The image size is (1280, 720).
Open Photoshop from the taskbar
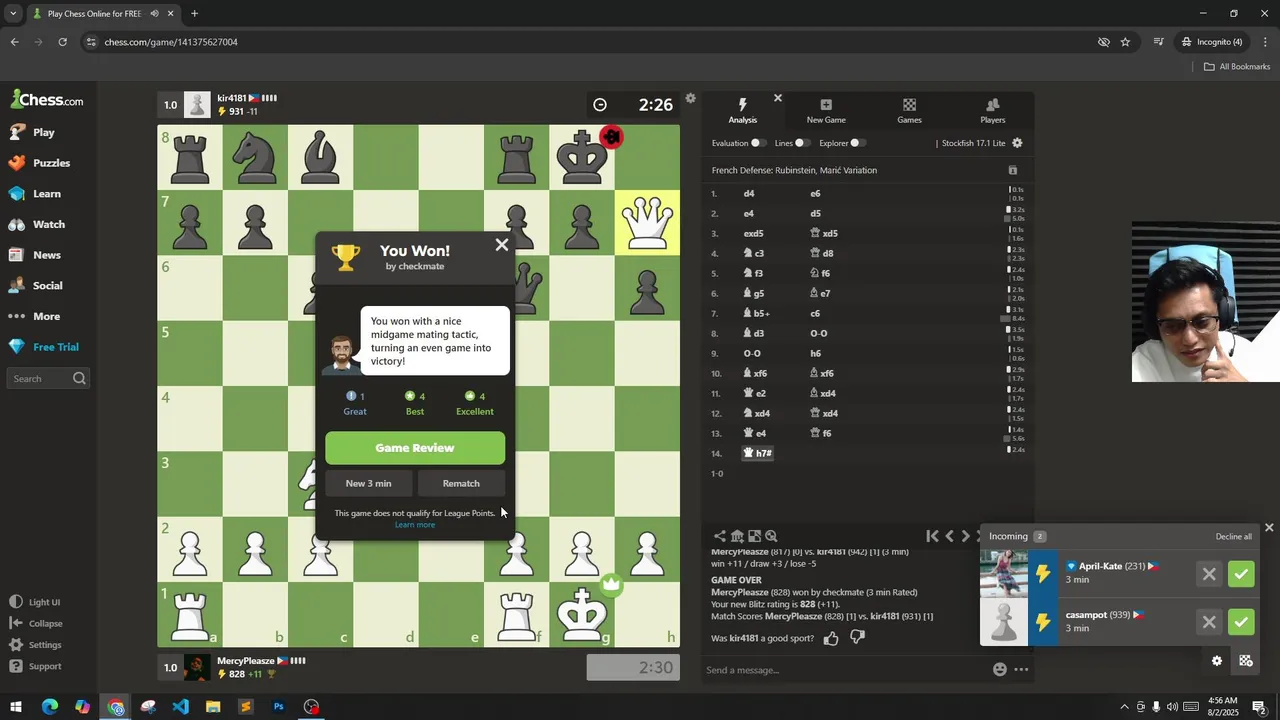pos(279,707)
